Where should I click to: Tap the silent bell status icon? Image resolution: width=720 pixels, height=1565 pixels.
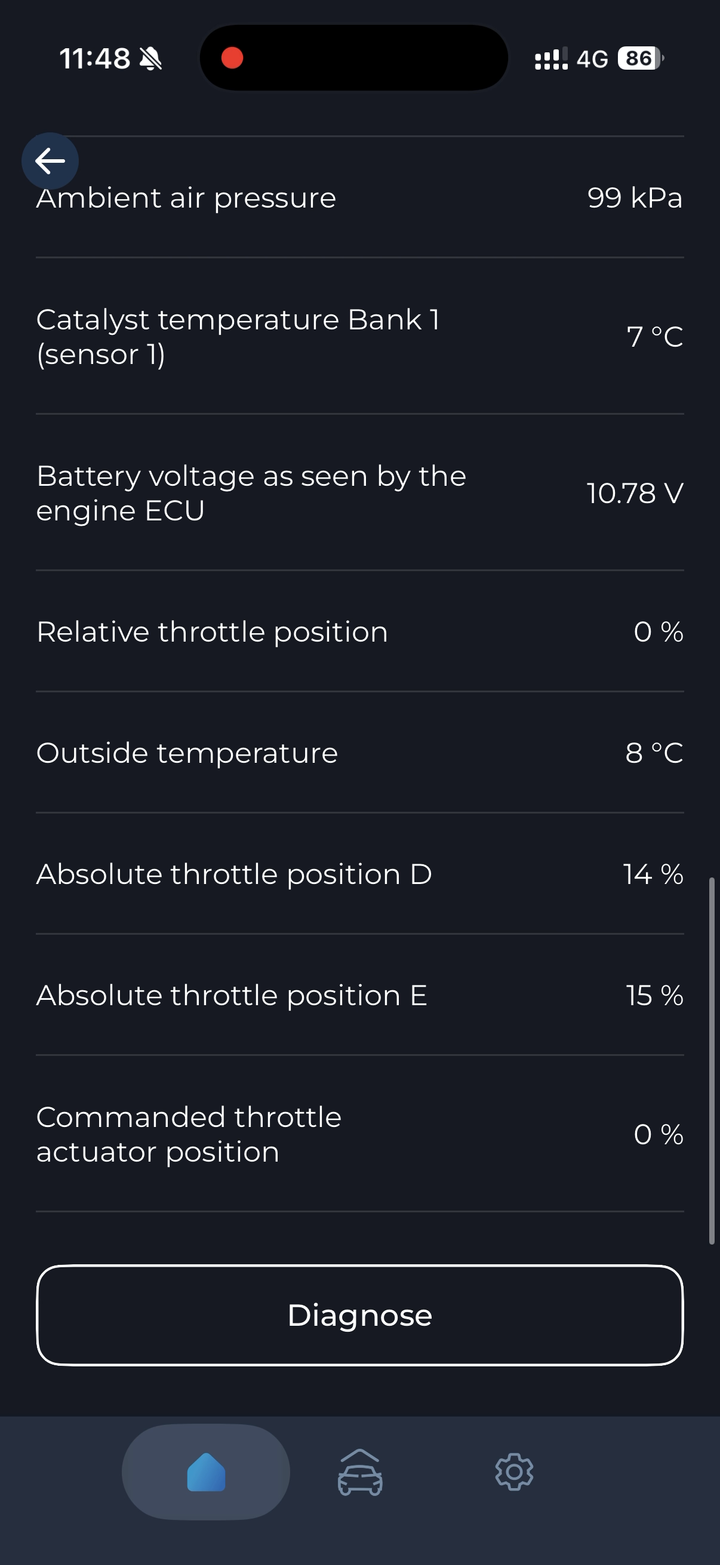(151, 59)
